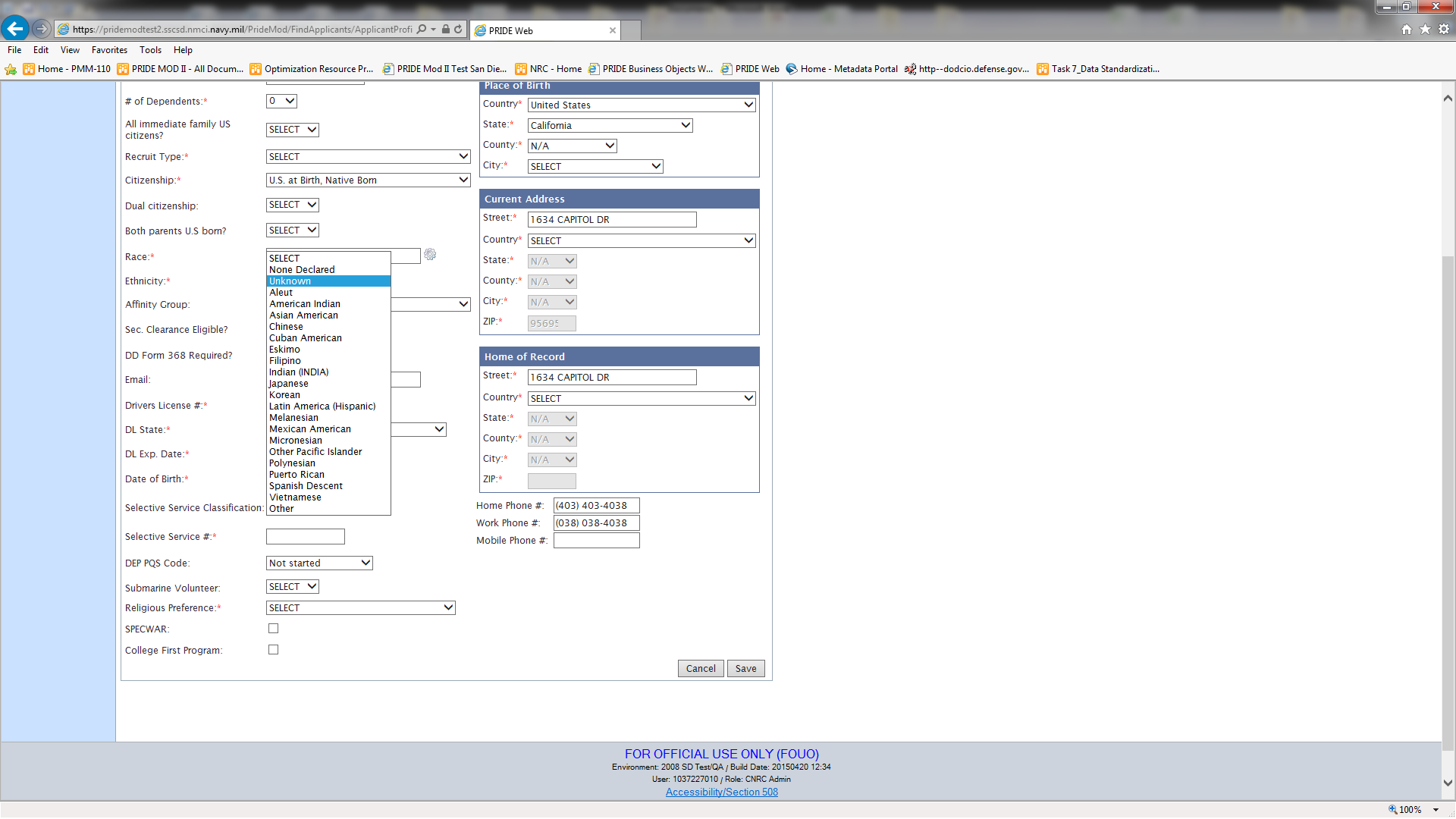
Task: Click the Add to Favorites bar star icon
Action: tap(11, 69)
